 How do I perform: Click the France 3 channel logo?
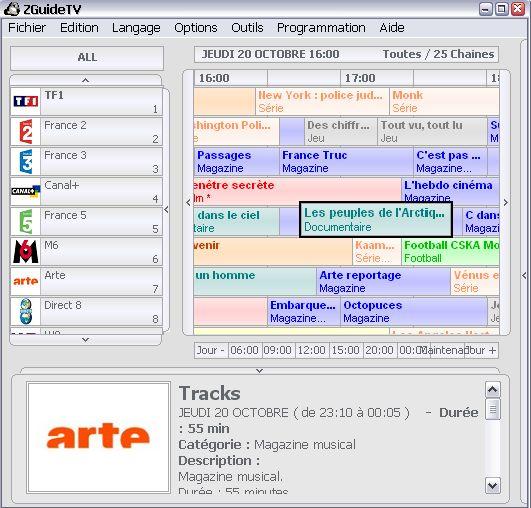(26, 162)
